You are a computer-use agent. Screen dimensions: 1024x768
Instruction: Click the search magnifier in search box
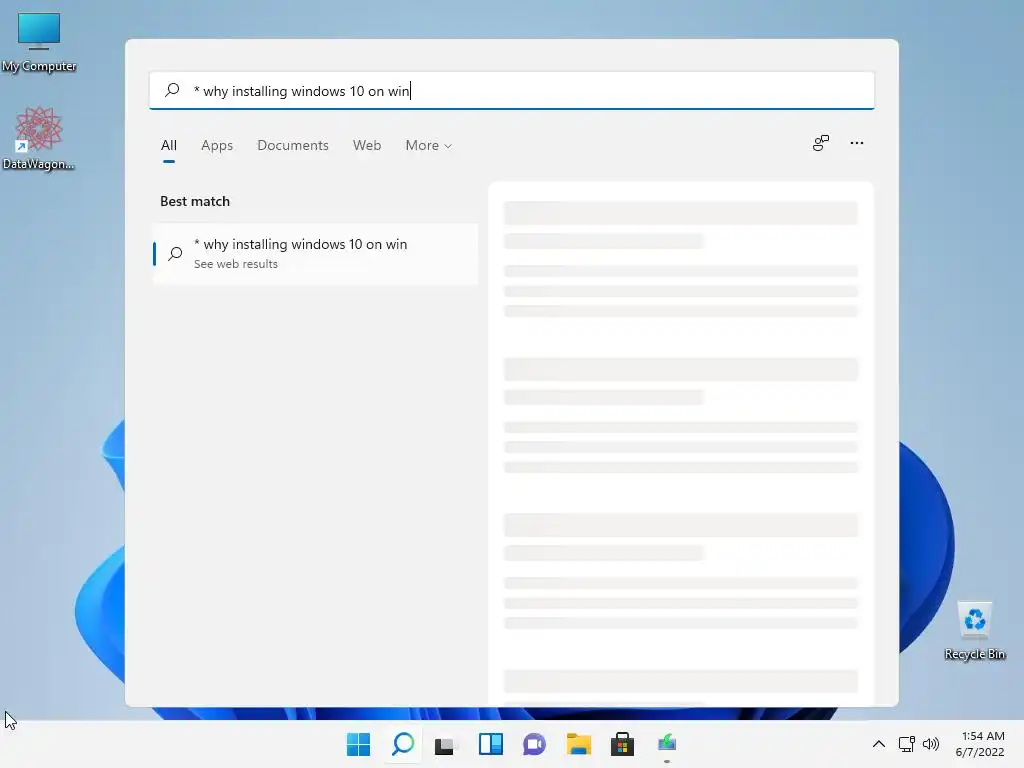[x=172, y=90]
